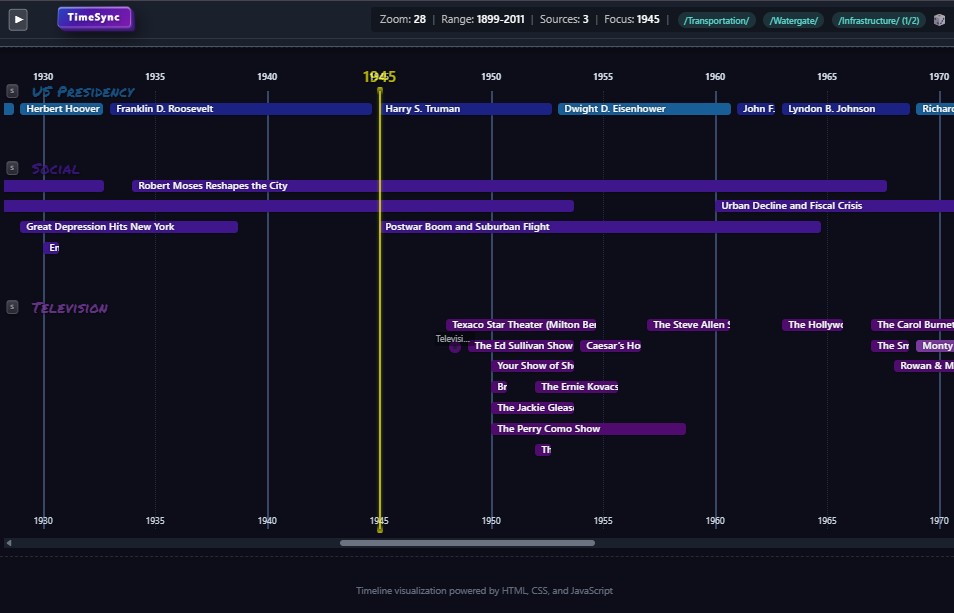Image resolution: width=954 pixels, height=613 pixels.
Task: Start timeline playback with the play button
Action: point(18,19)
